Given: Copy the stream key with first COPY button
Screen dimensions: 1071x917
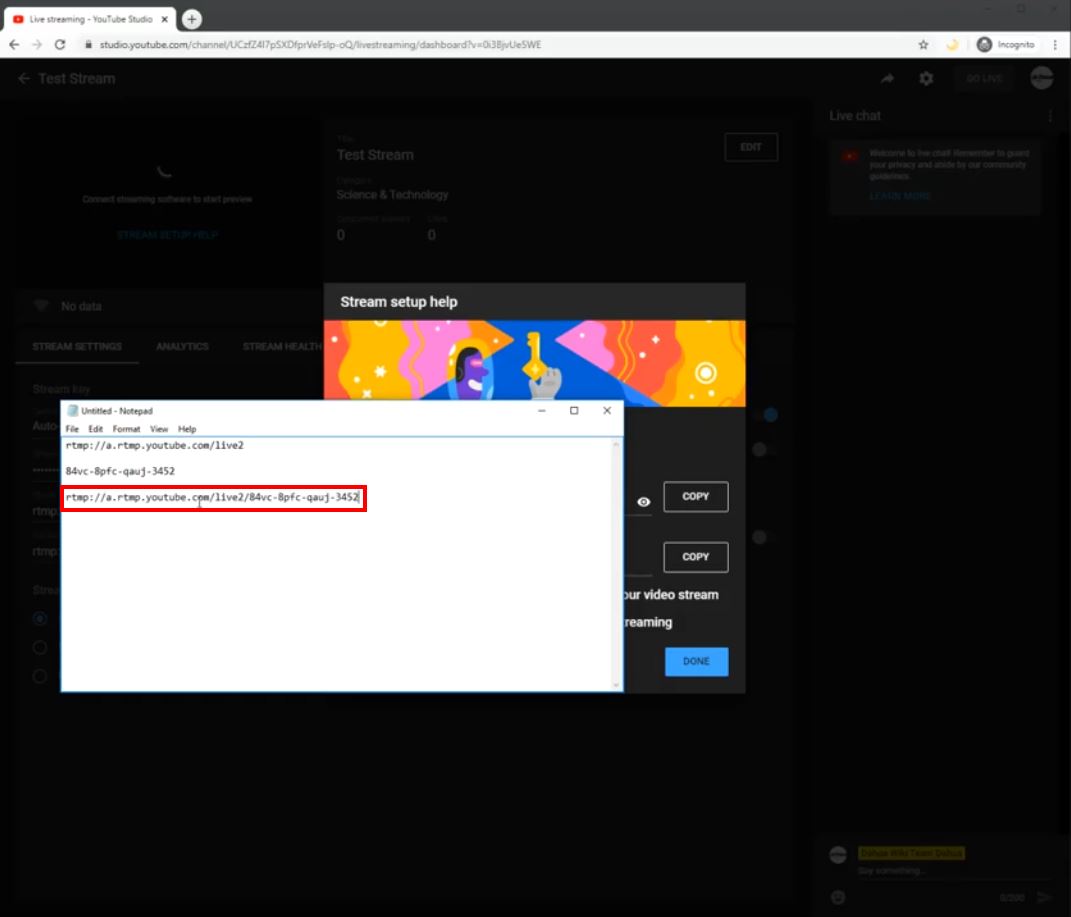Looking at the screenshot, I should point(695,496).
